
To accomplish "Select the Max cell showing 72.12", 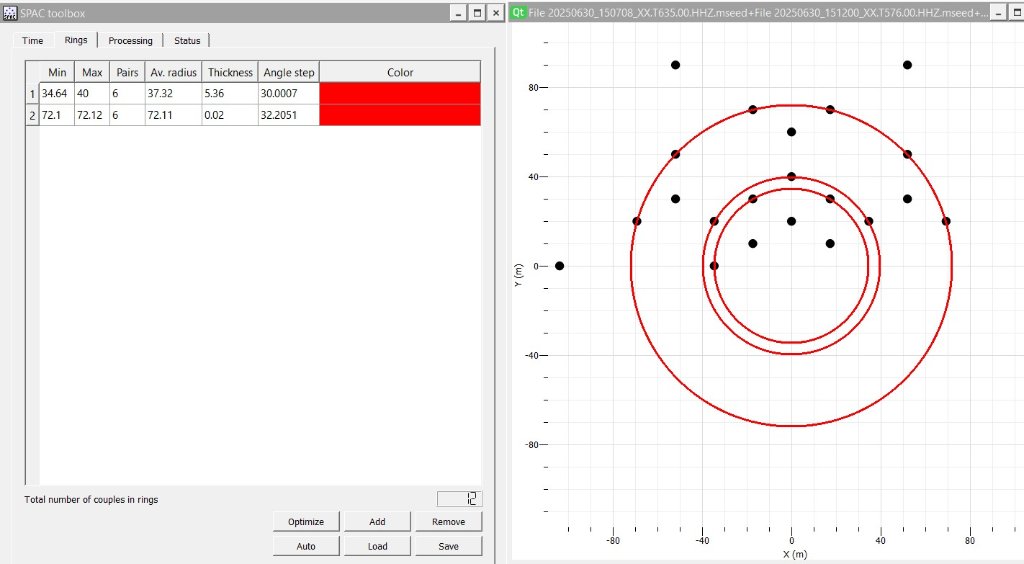I will click(93, 115).
